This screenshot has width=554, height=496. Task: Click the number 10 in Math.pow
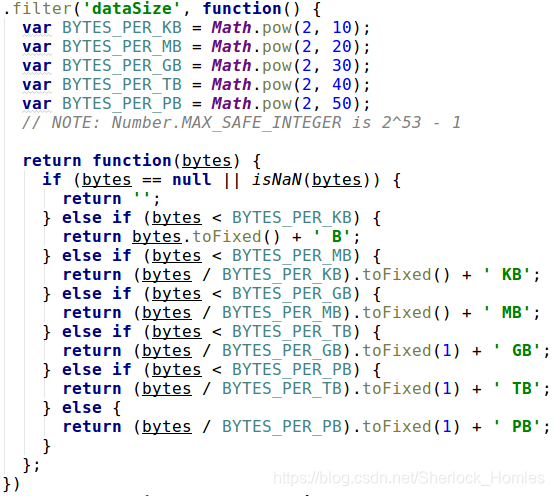tap(342, 28)
